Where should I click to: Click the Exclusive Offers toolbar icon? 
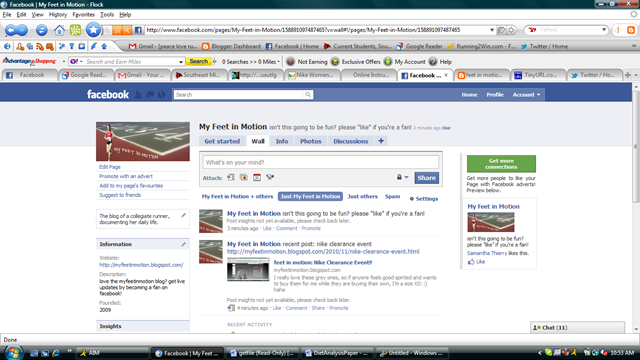(x=335, y=62)
